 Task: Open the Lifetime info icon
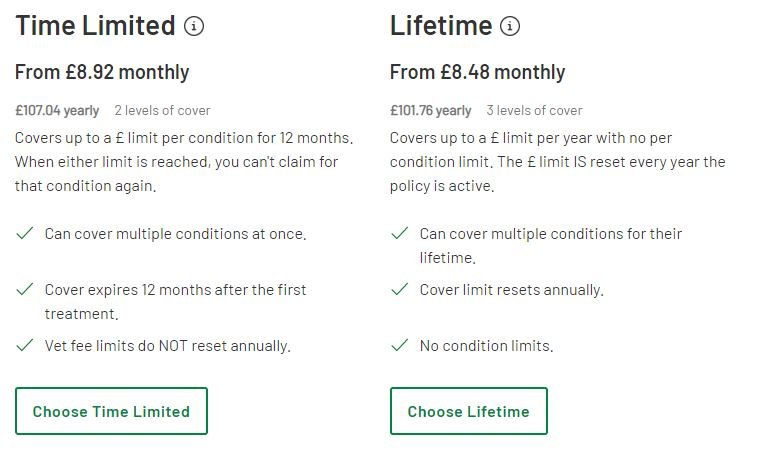[510, 26]
